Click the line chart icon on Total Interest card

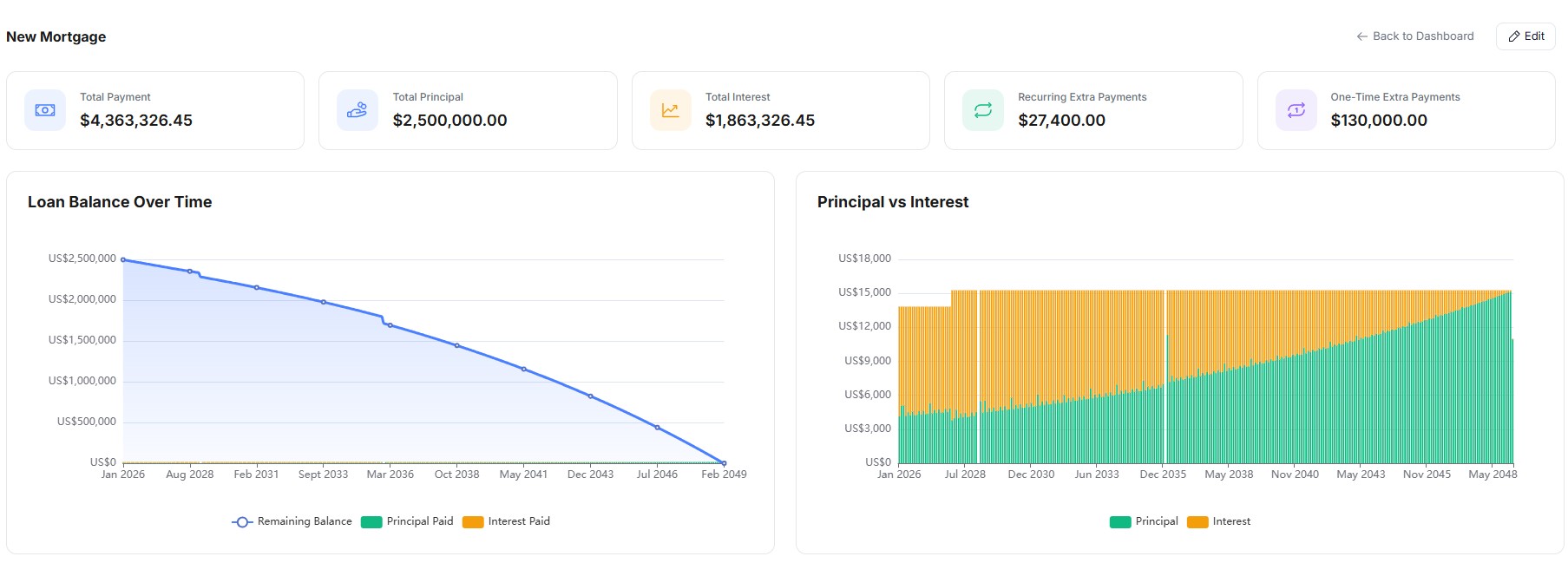click(x=669, y=109)
